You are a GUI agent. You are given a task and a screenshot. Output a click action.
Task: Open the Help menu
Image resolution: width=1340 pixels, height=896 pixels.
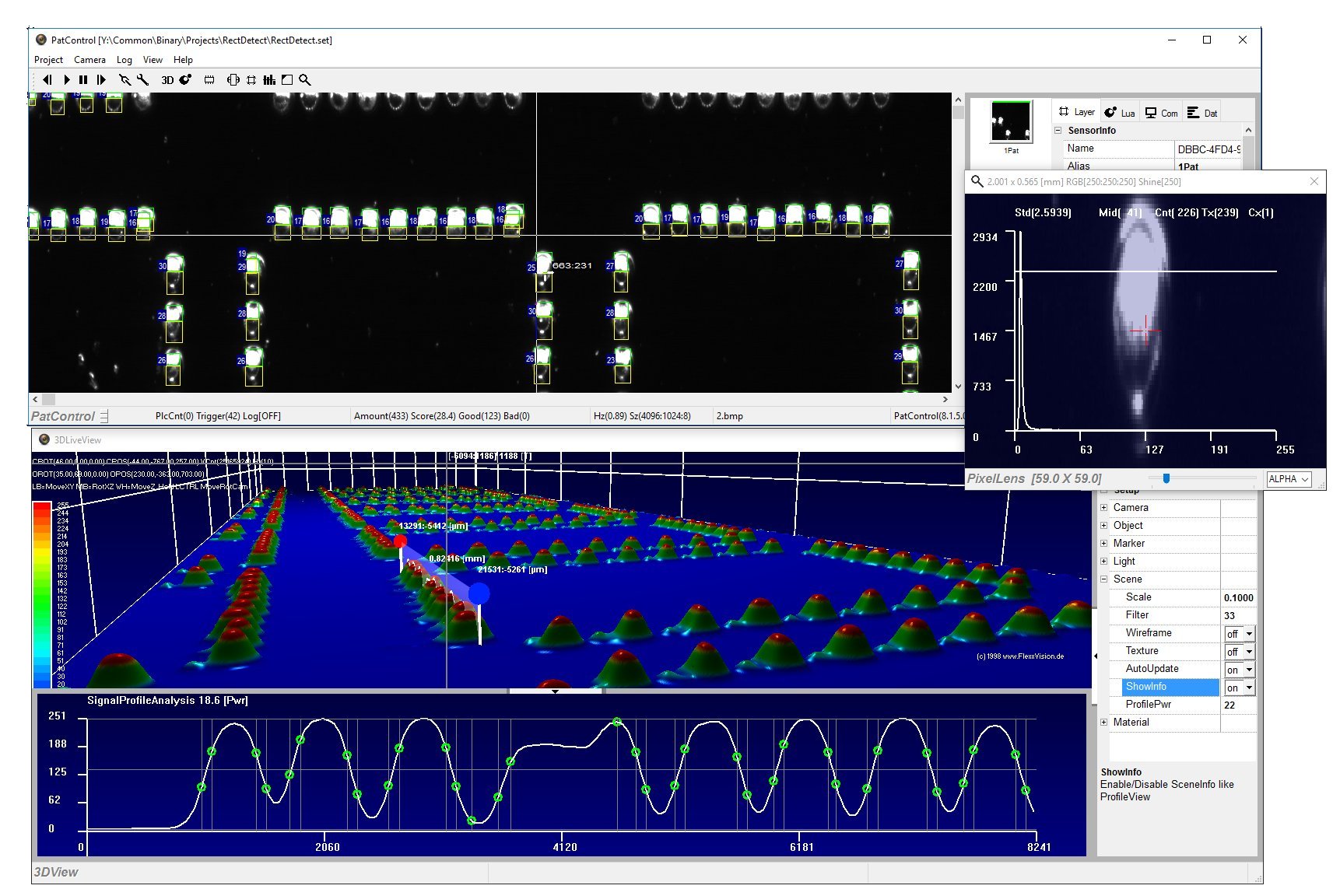183,60
